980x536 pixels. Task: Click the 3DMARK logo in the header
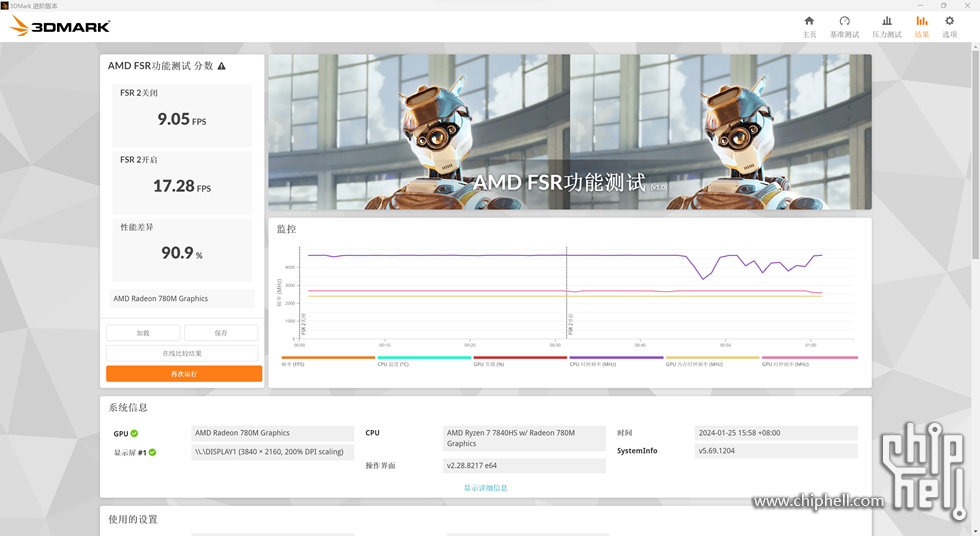tap(61, 26)
